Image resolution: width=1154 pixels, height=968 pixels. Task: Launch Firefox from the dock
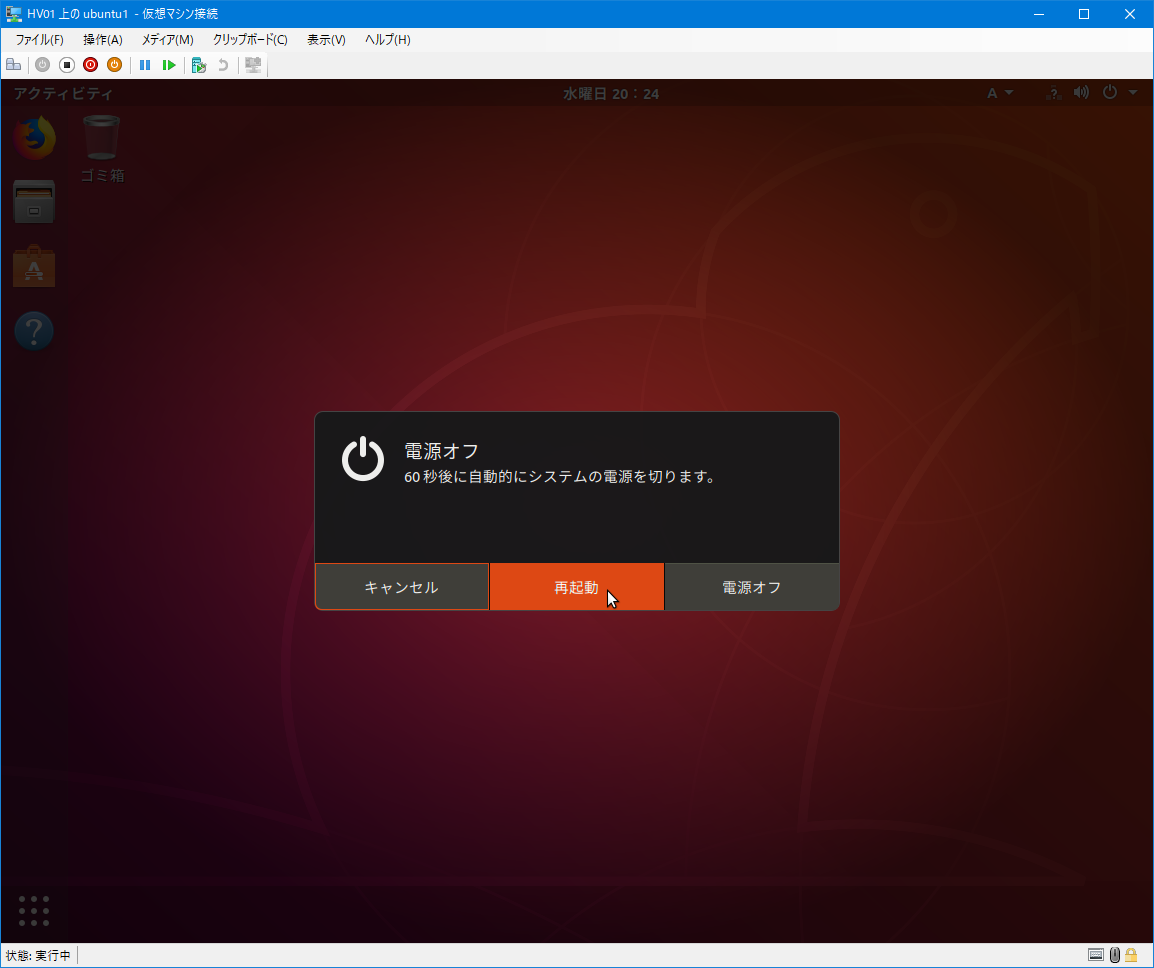[34, 138]
